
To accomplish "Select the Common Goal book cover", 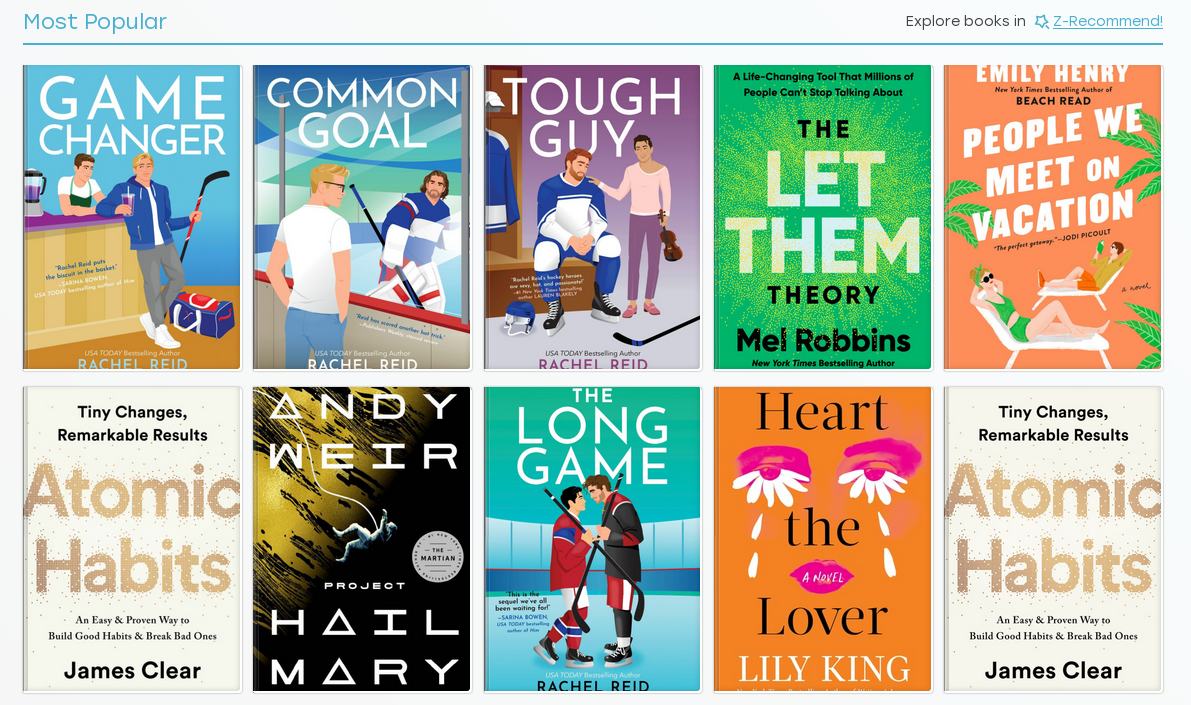I will [362, 217].
